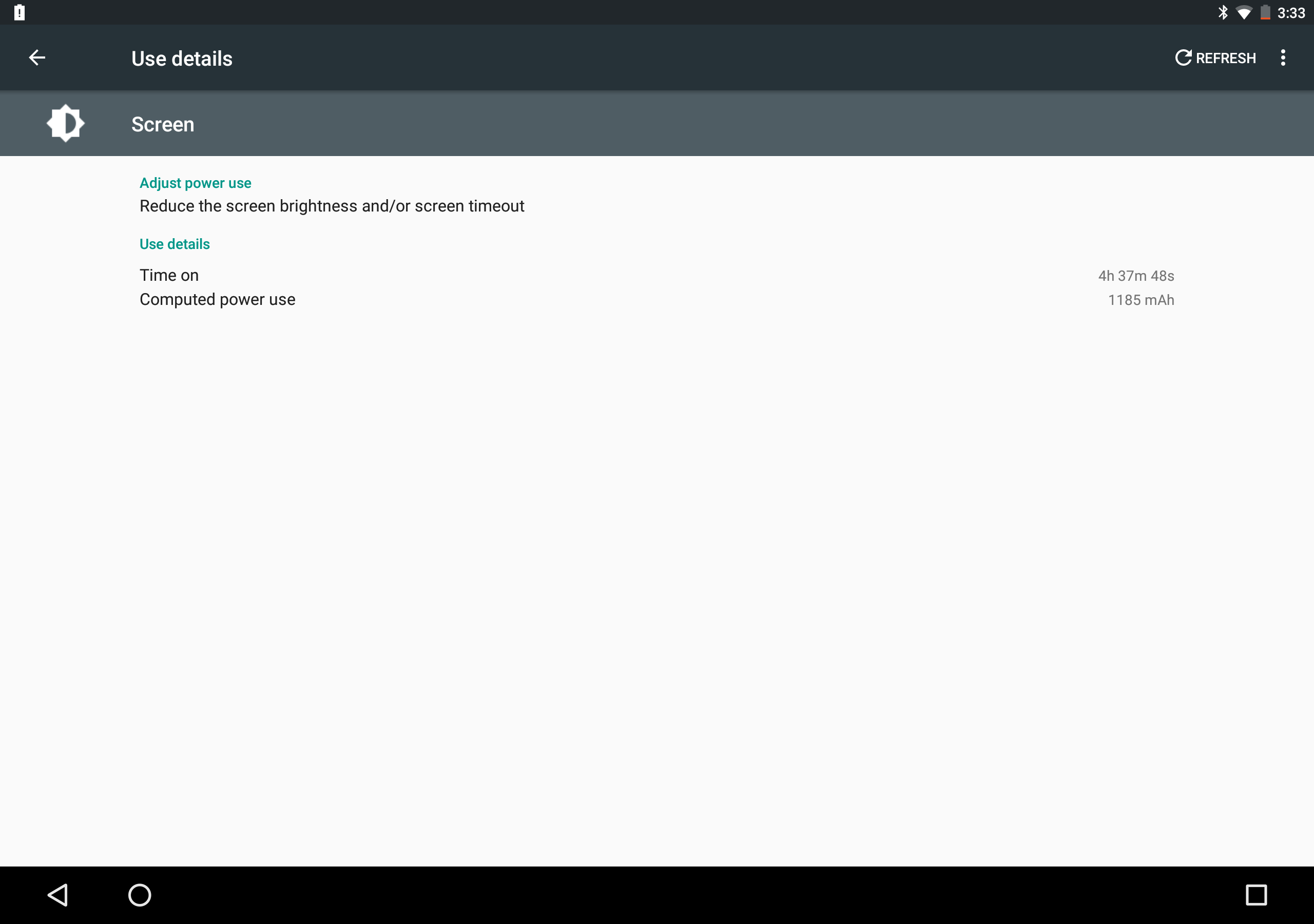The image size is (1314, 924).
Task: Click the REFRESH button
Action: tap(1215, 58)
